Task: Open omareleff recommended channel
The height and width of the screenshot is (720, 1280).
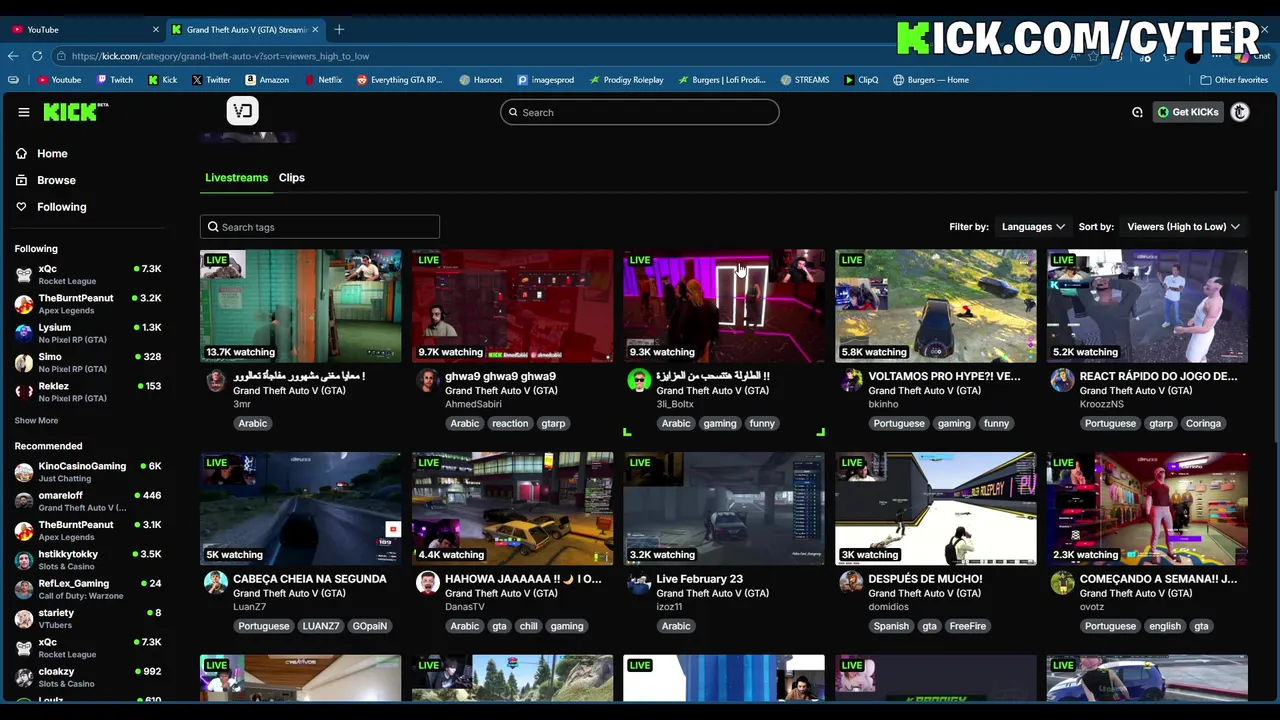Action: tap(88, 501)
